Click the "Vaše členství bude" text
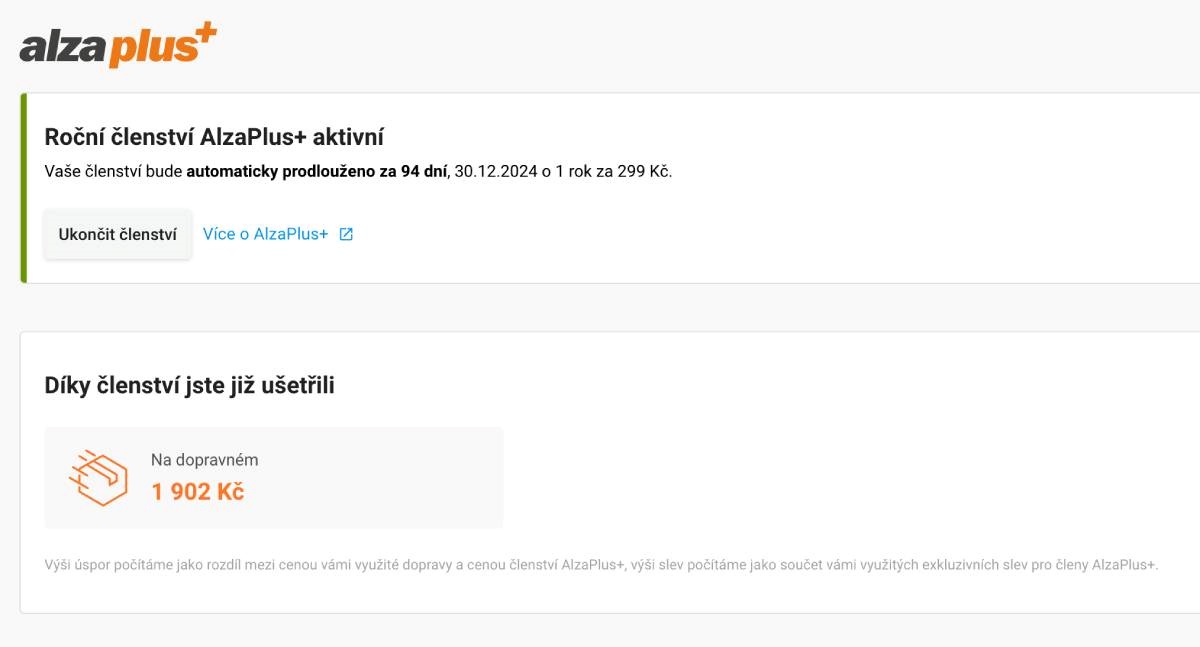The width and height of the screenshot is (1200, 647). pyautogui.click(x=113, y=171)
